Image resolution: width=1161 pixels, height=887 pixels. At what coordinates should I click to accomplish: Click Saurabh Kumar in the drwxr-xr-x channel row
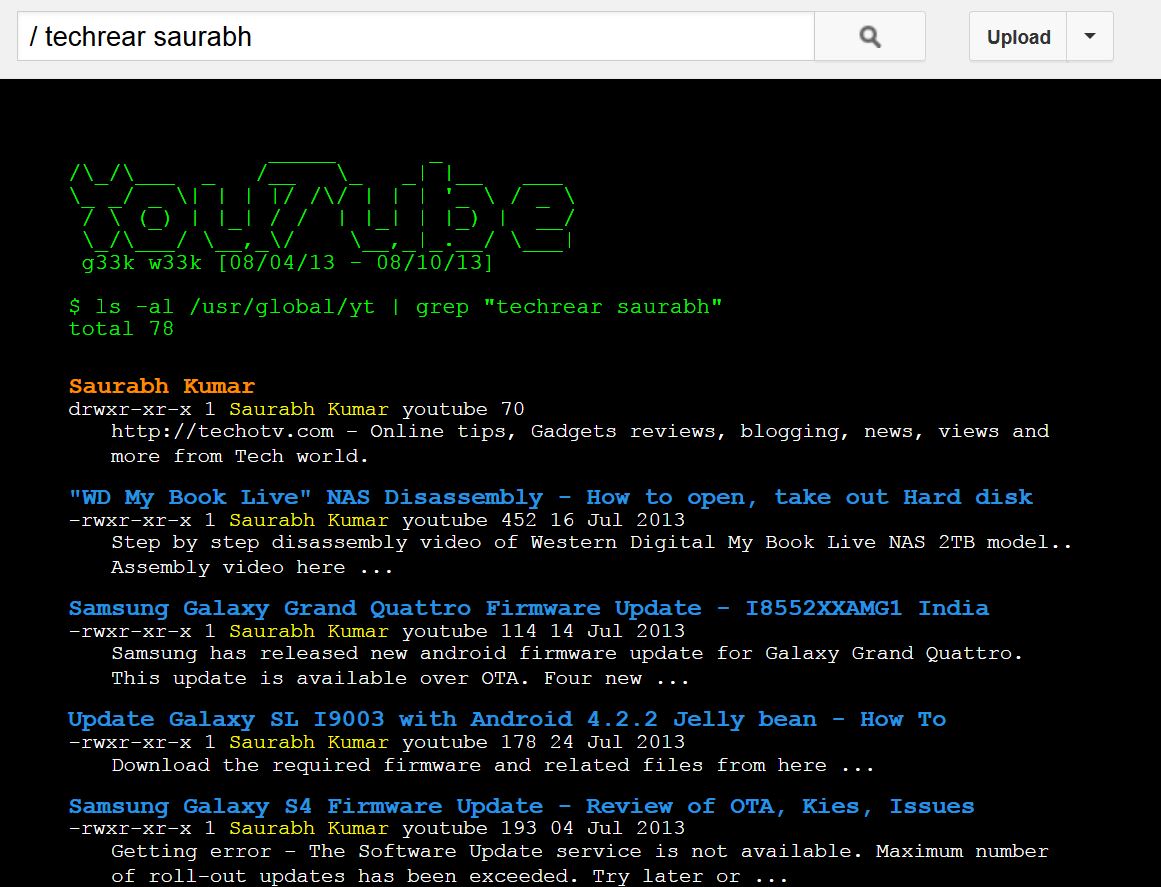pos(309,409)
